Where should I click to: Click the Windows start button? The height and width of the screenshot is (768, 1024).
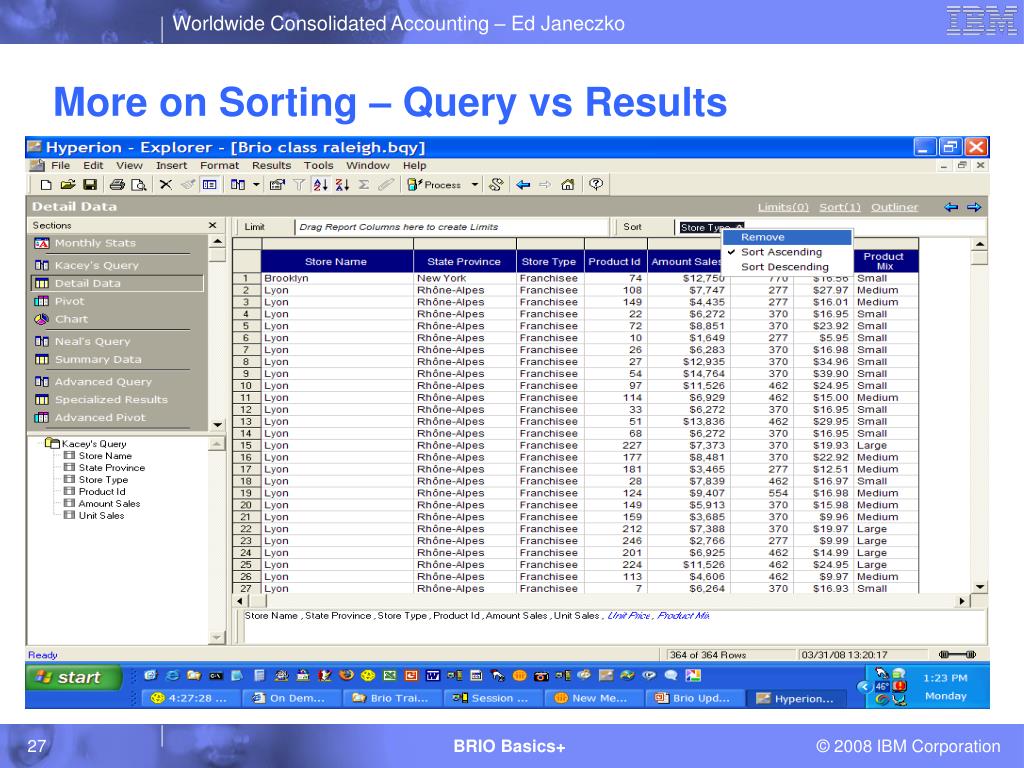tap(74, 677)
